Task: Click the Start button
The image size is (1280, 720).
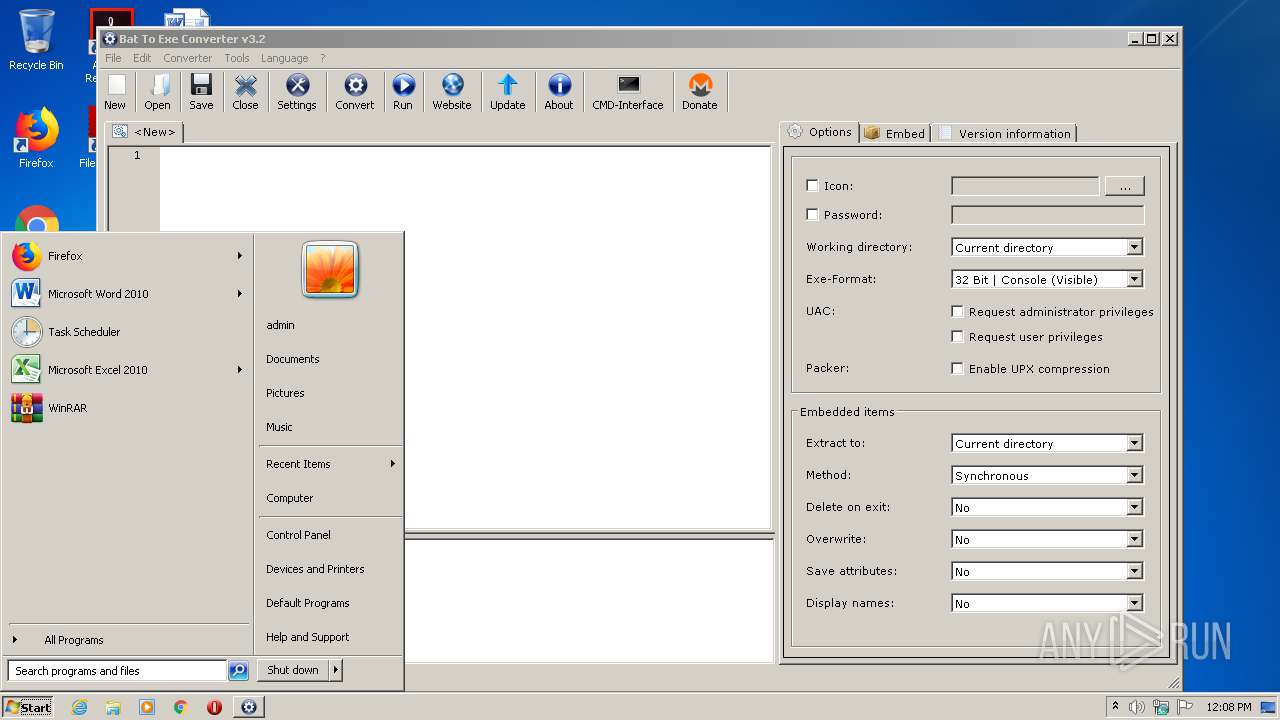Action: tap(28, 707)
